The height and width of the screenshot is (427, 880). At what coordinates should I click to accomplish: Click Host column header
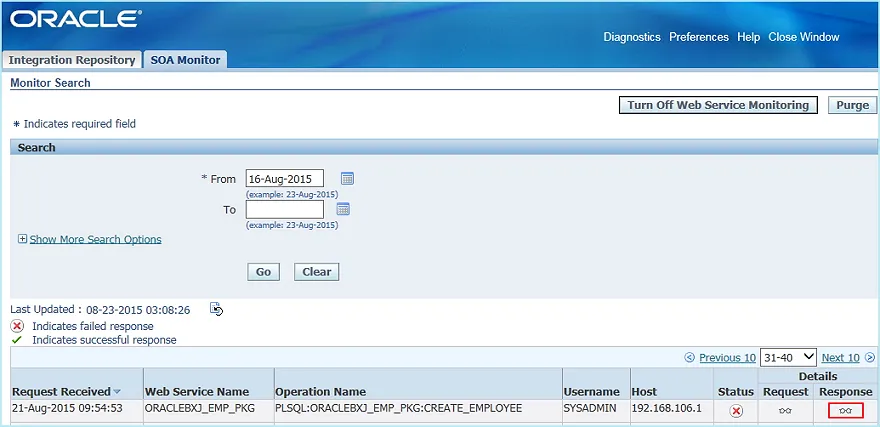[644, 392]
